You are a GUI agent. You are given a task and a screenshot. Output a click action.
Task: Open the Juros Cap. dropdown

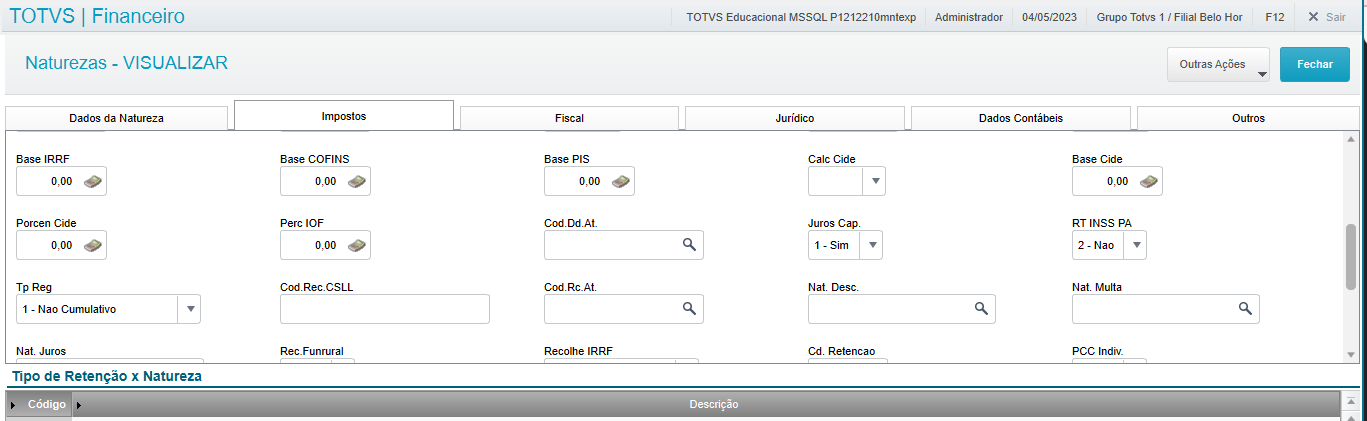coord(872,245)
